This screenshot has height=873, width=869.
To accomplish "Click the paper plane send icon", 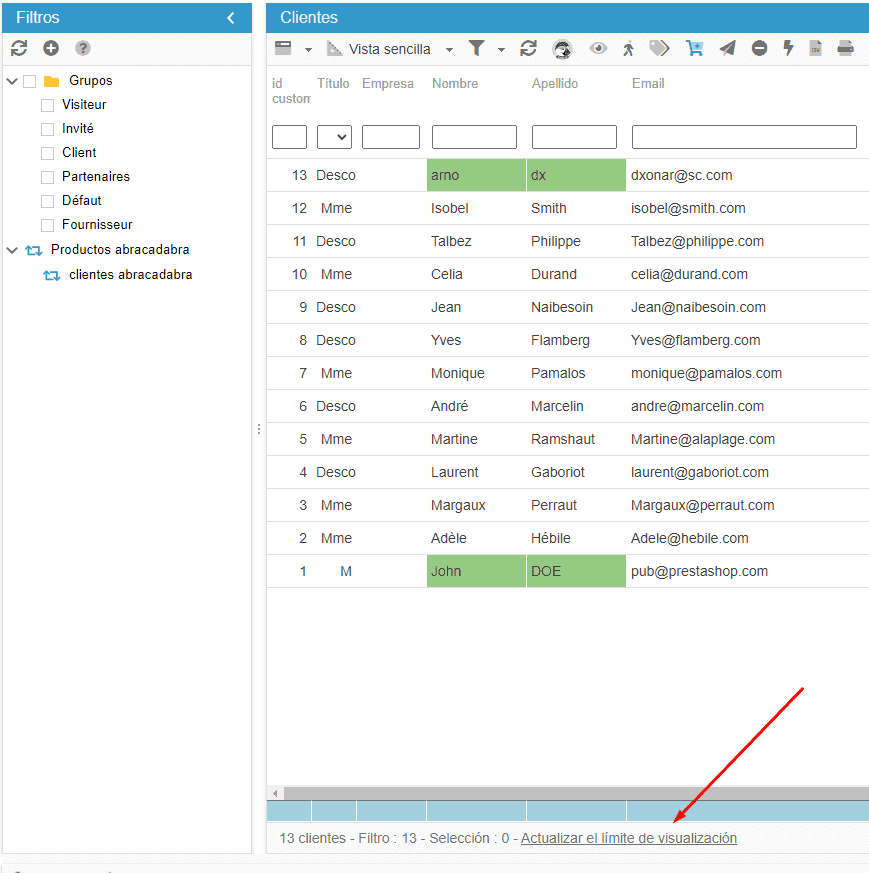I will pyautogui.click(x=727, y=48).
